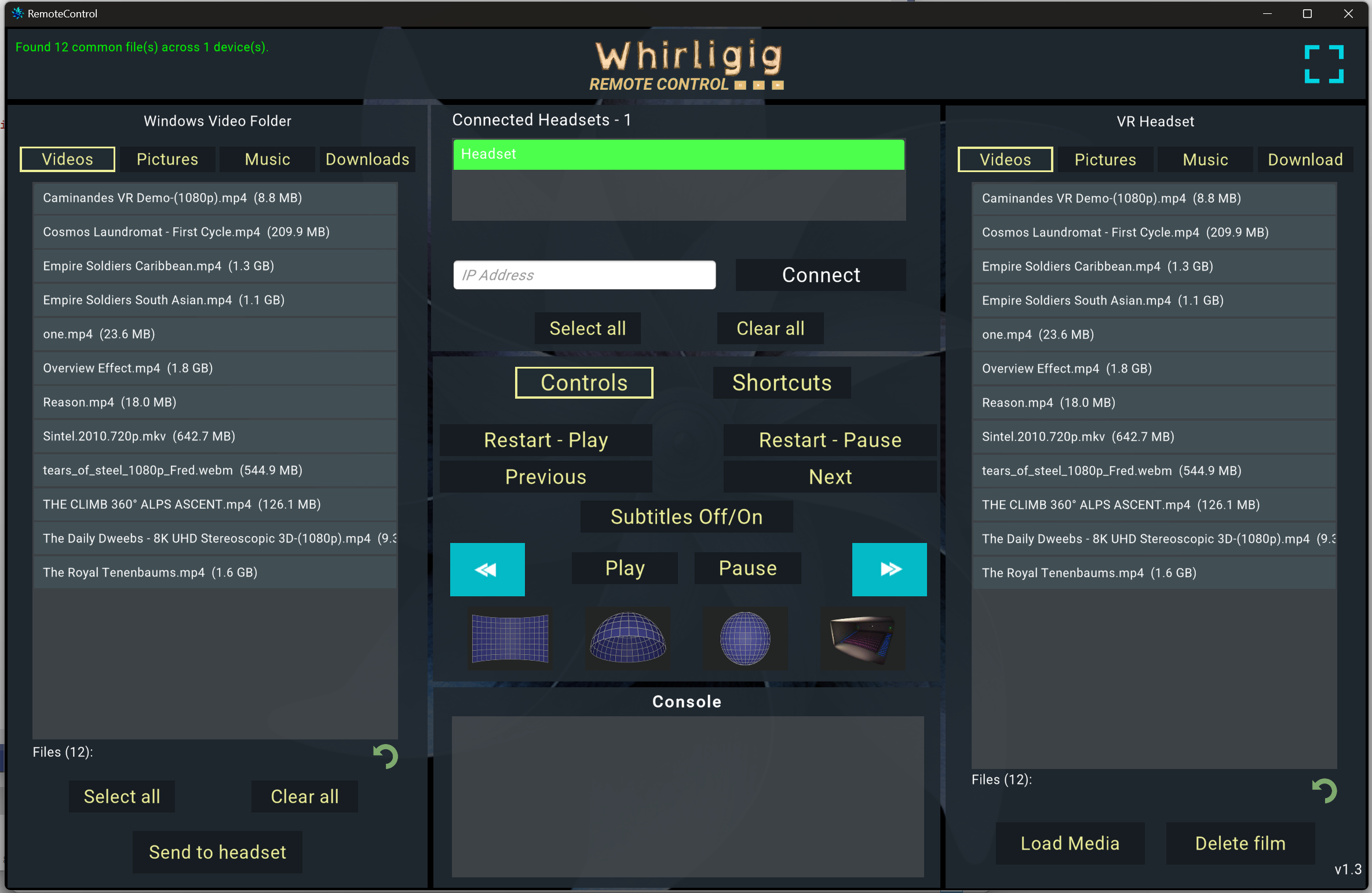Click the fullscreen toggle icon
The image size is (1372, 893).
point(1323,64)
